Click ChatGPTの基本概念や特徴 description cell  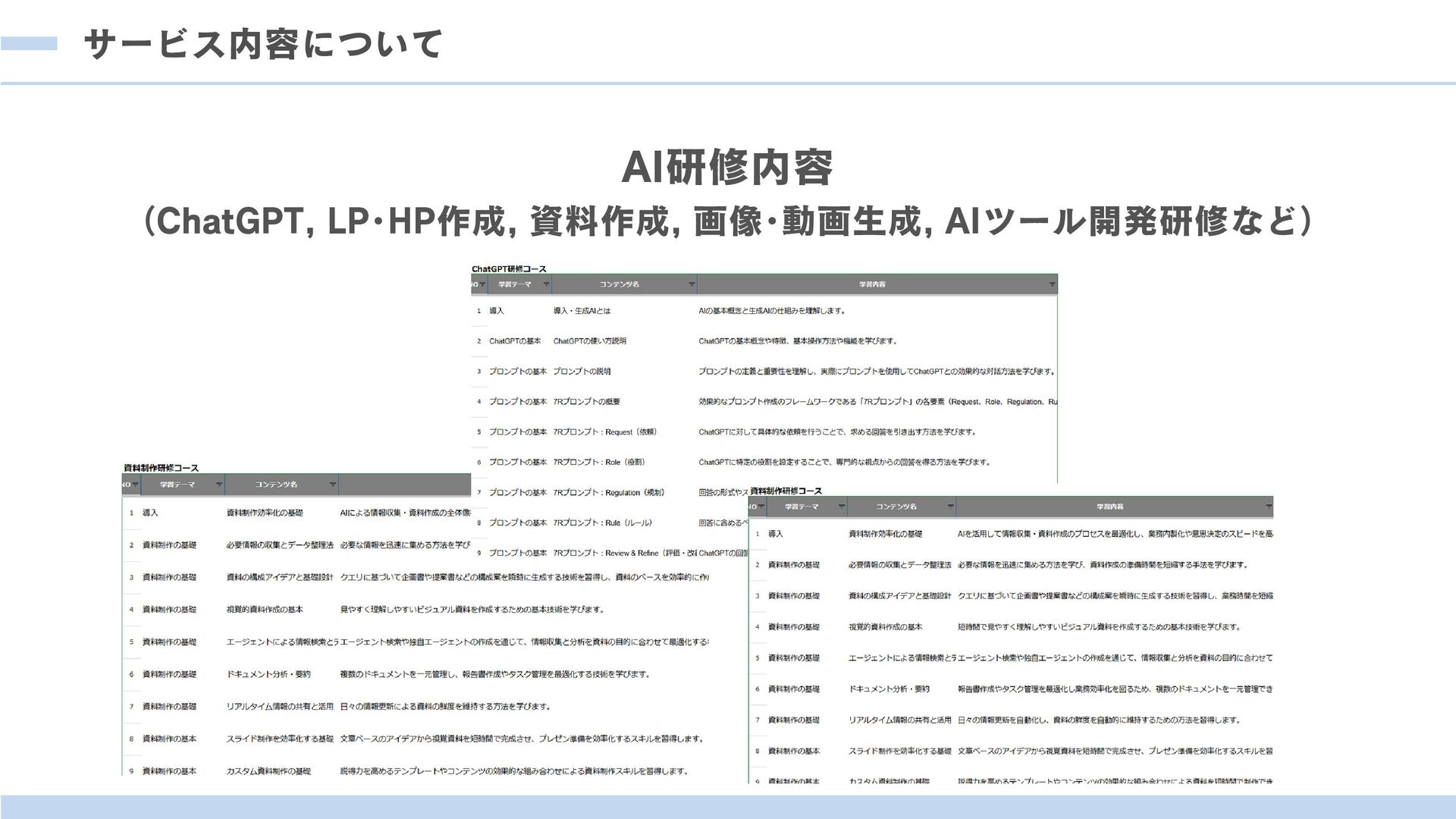coord(798,341)
